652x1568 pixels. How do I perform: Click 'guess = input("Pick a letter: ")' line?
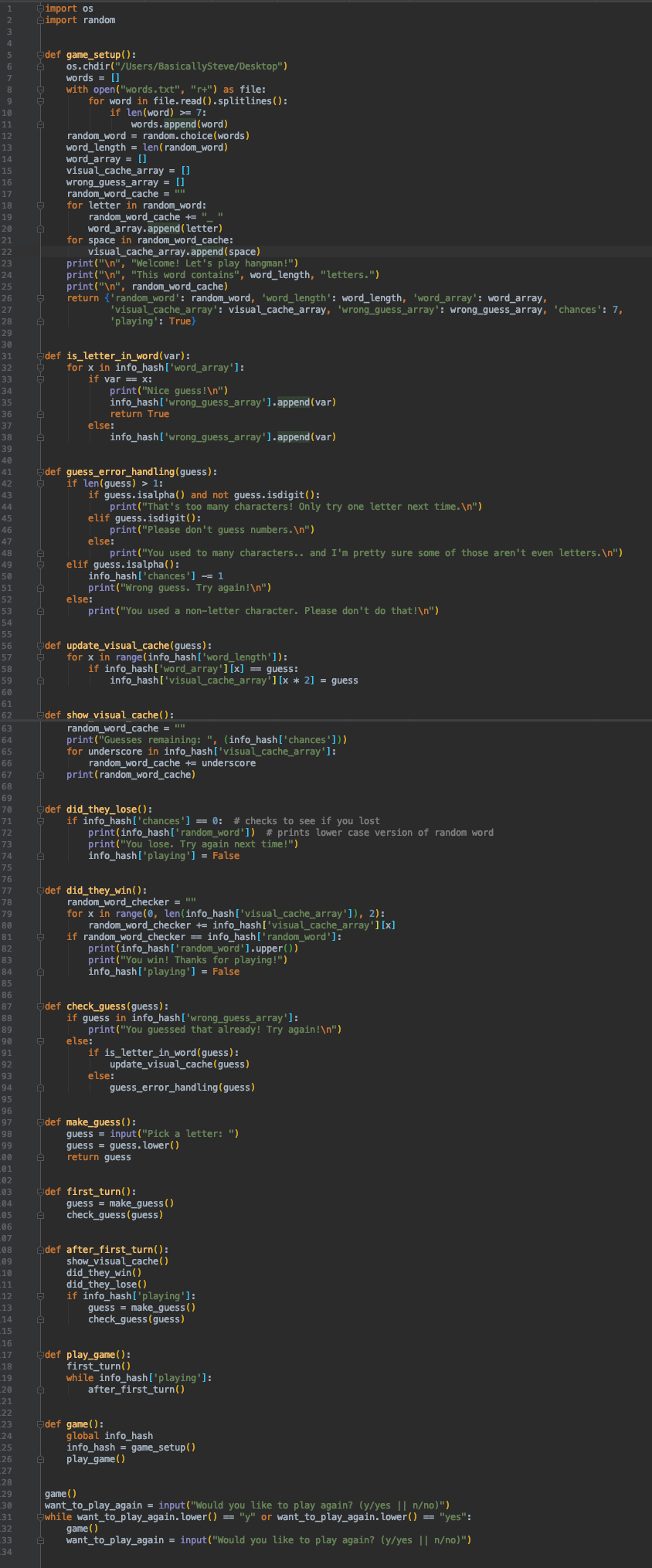tap(152, 1134)
